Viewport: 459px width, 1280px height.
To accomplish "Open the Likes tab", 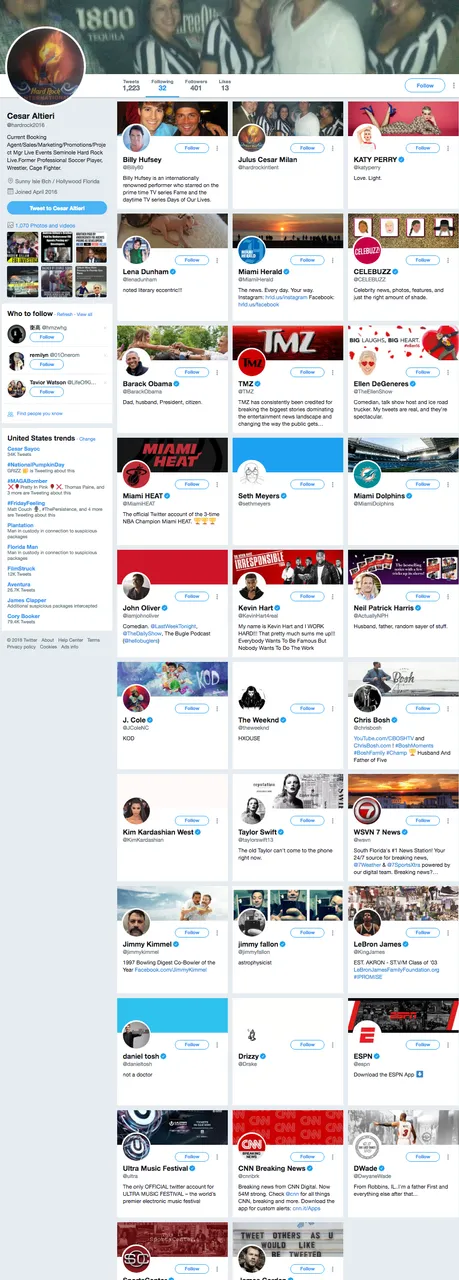I will tap(225, 85).
